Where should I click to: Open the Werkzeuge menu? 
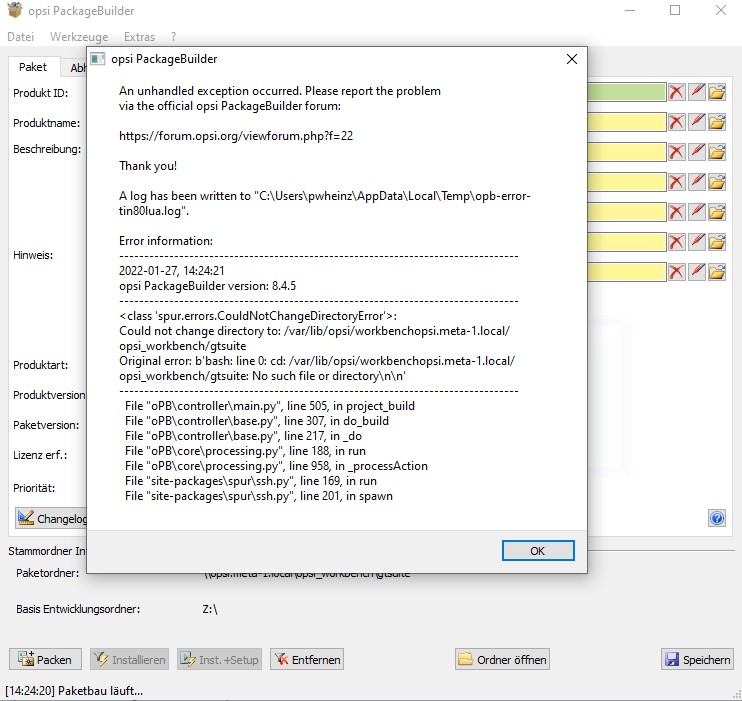[x=79, y=37]
